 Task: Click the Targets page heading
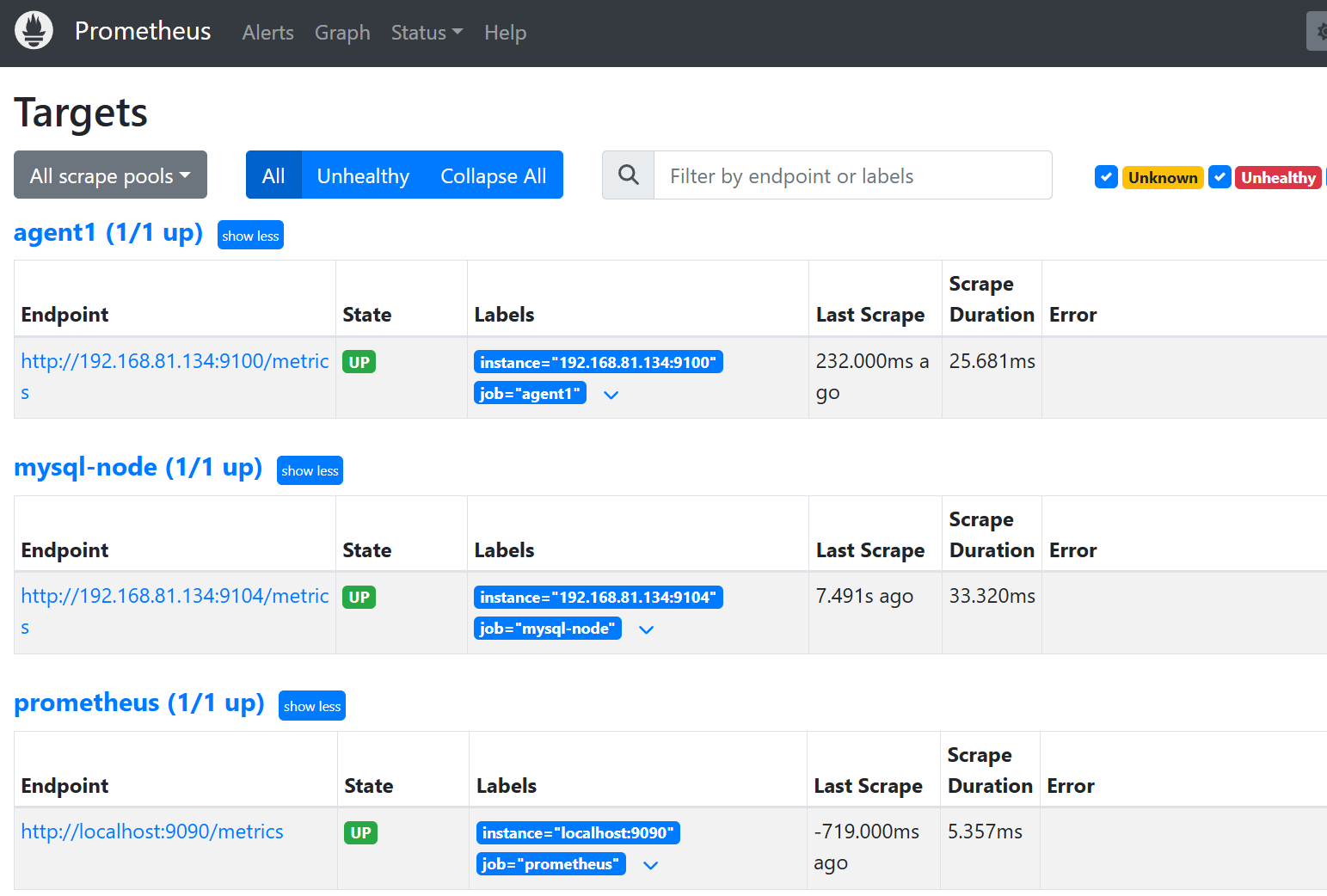coord(81,113)
